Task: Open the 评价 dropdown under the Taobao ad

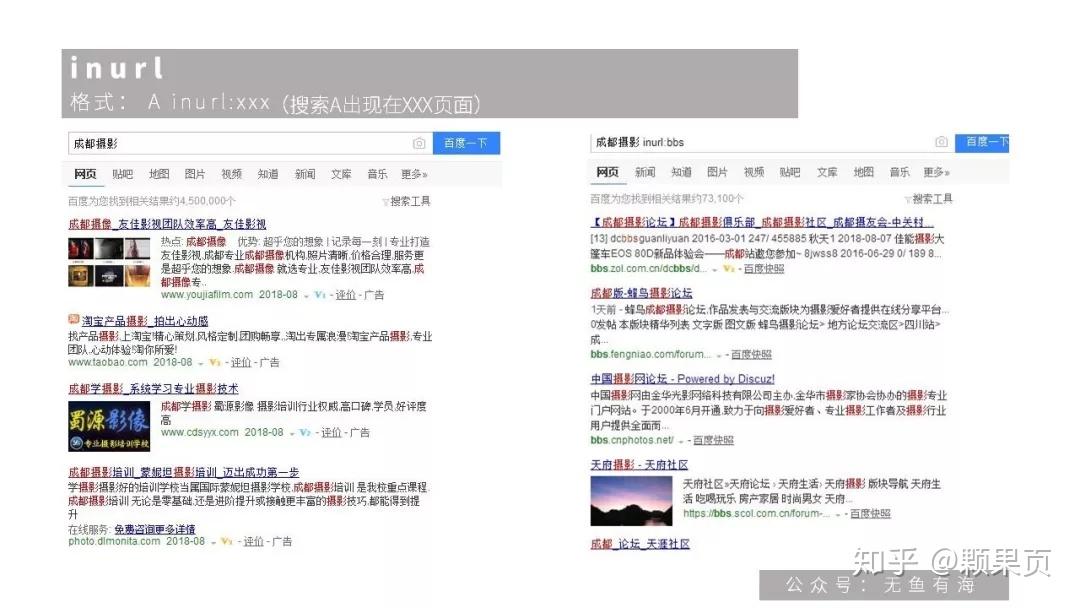Action: tap(241, 361)
